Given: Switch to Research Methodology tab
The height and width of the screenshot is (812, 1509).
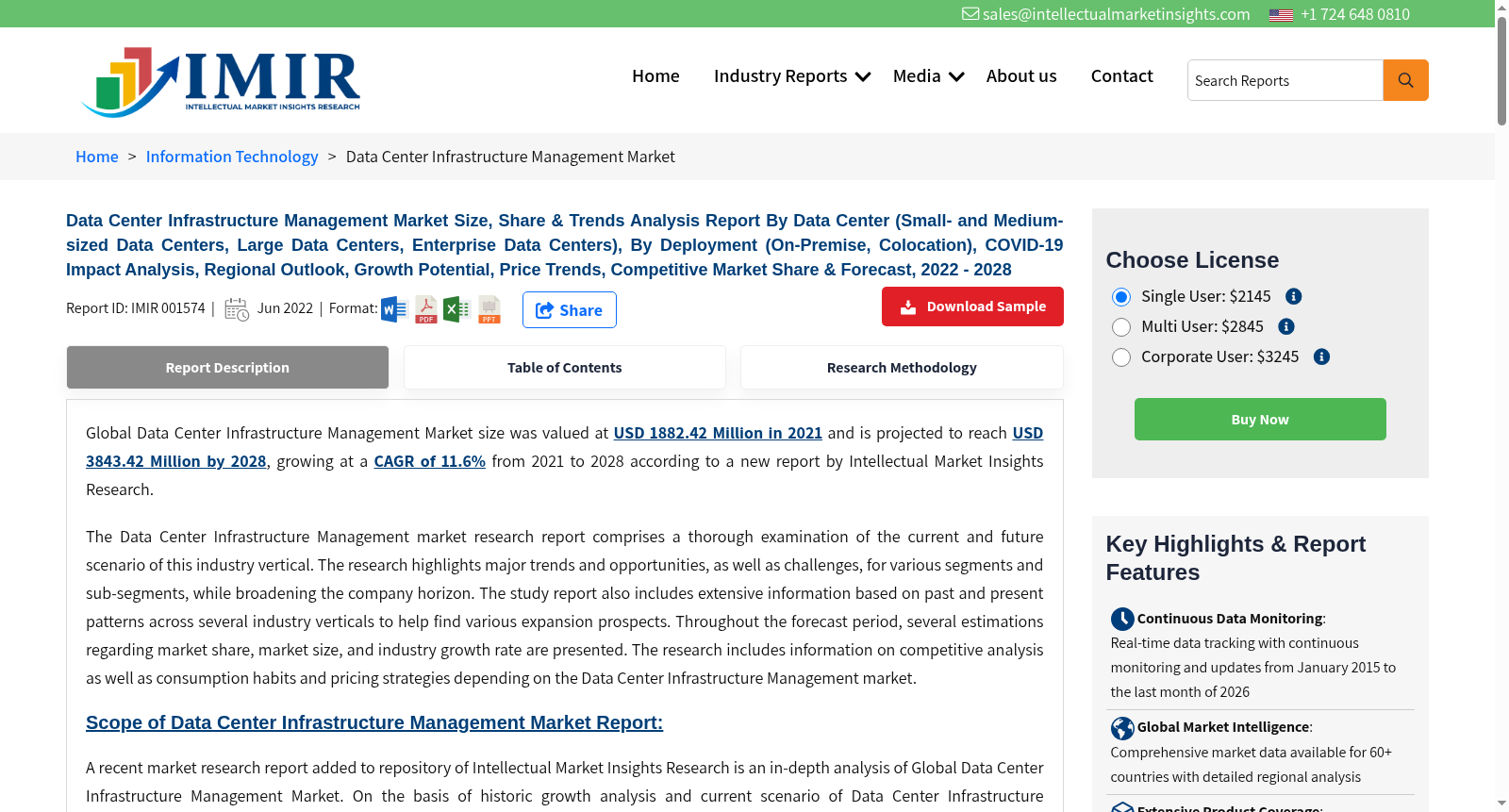Looking at the screenshot, I should pos(902,367).
